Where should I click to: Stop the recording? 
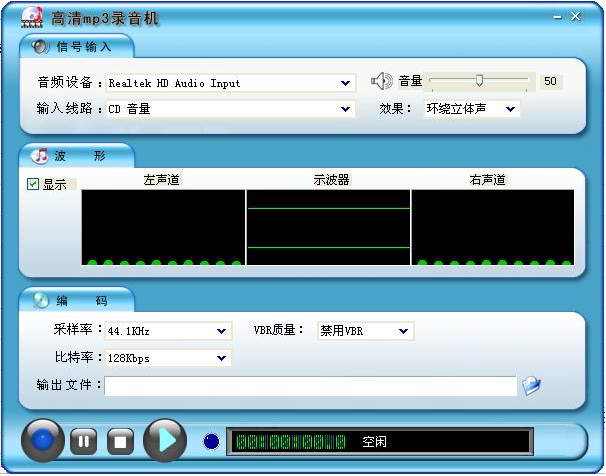pyautogui.click(x=120, y=441)
